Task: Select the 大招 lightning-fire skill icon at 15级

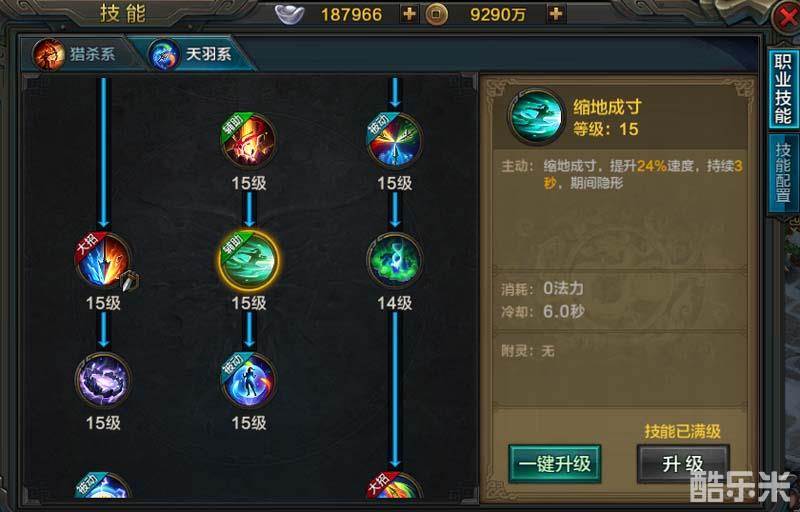Action: [x=104, y=261]
